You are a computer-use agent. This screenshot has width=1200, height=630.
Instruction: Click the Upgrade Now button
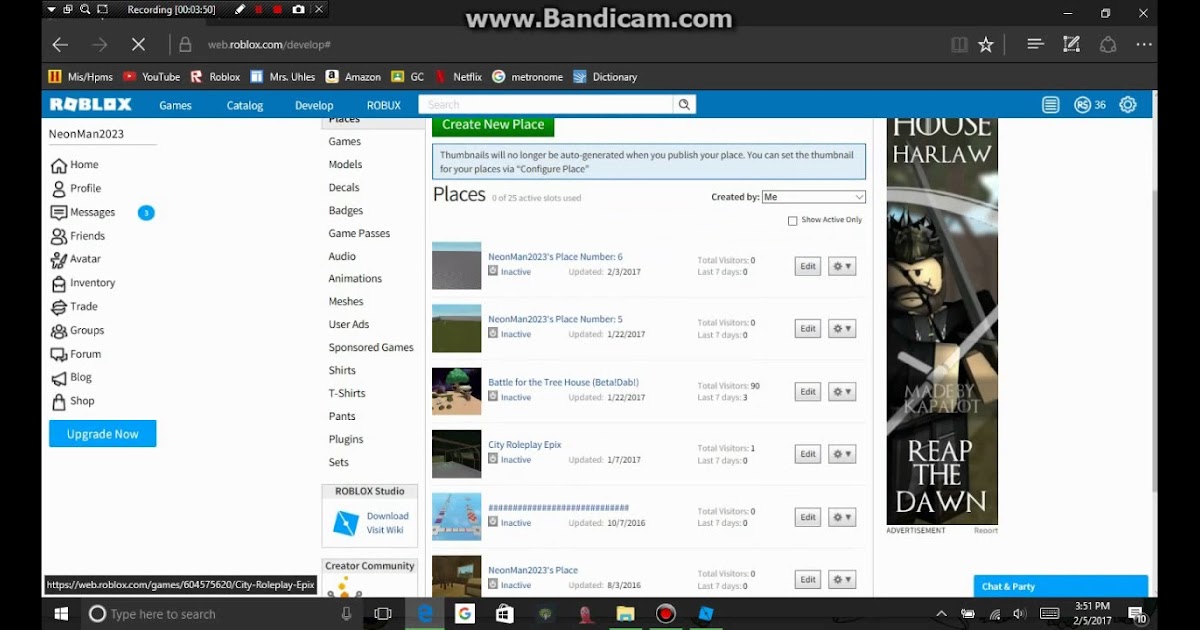tap(103, 434)
